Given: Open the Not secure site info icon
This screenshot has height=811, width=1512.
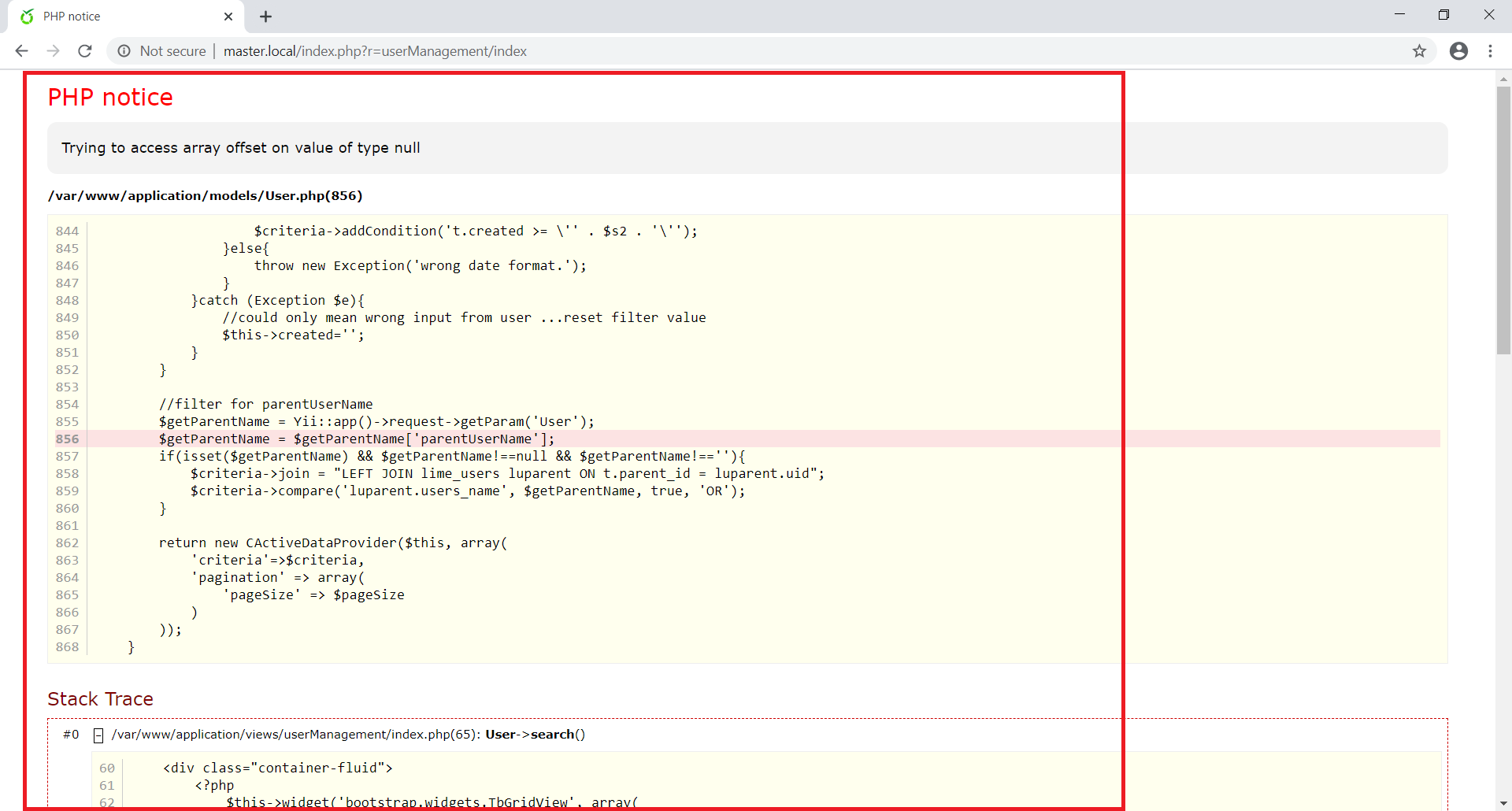Looking at the screenshot, I should point(124,51).
